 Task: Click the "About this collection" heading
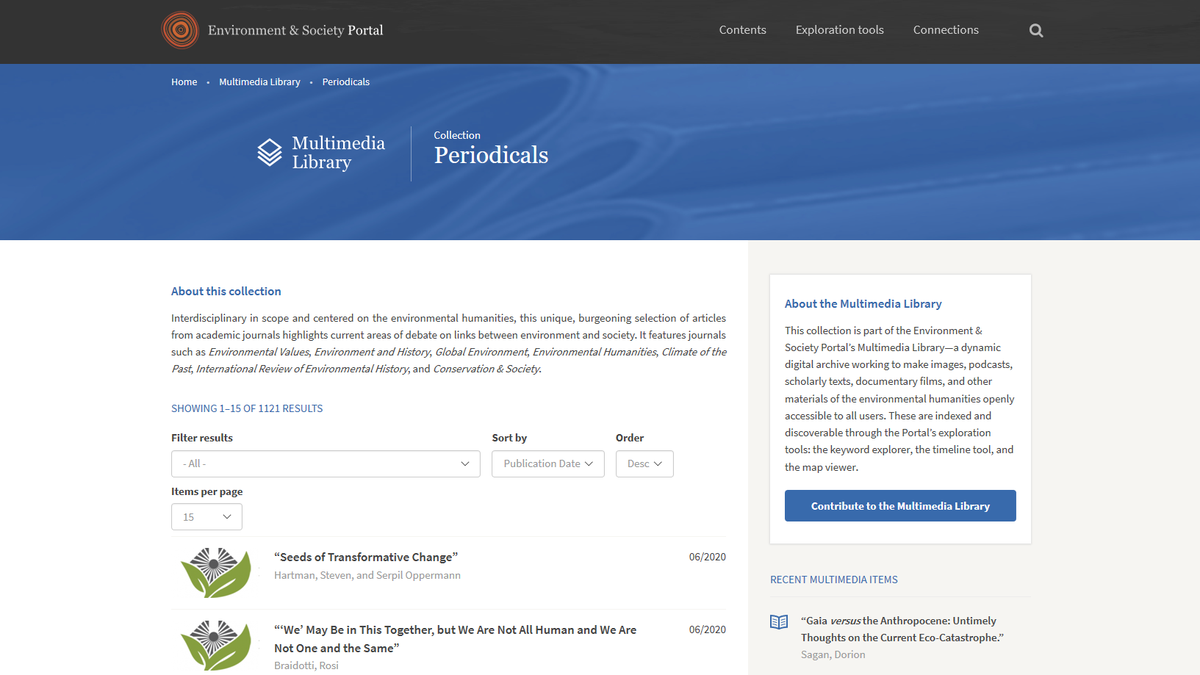(226, 291)
